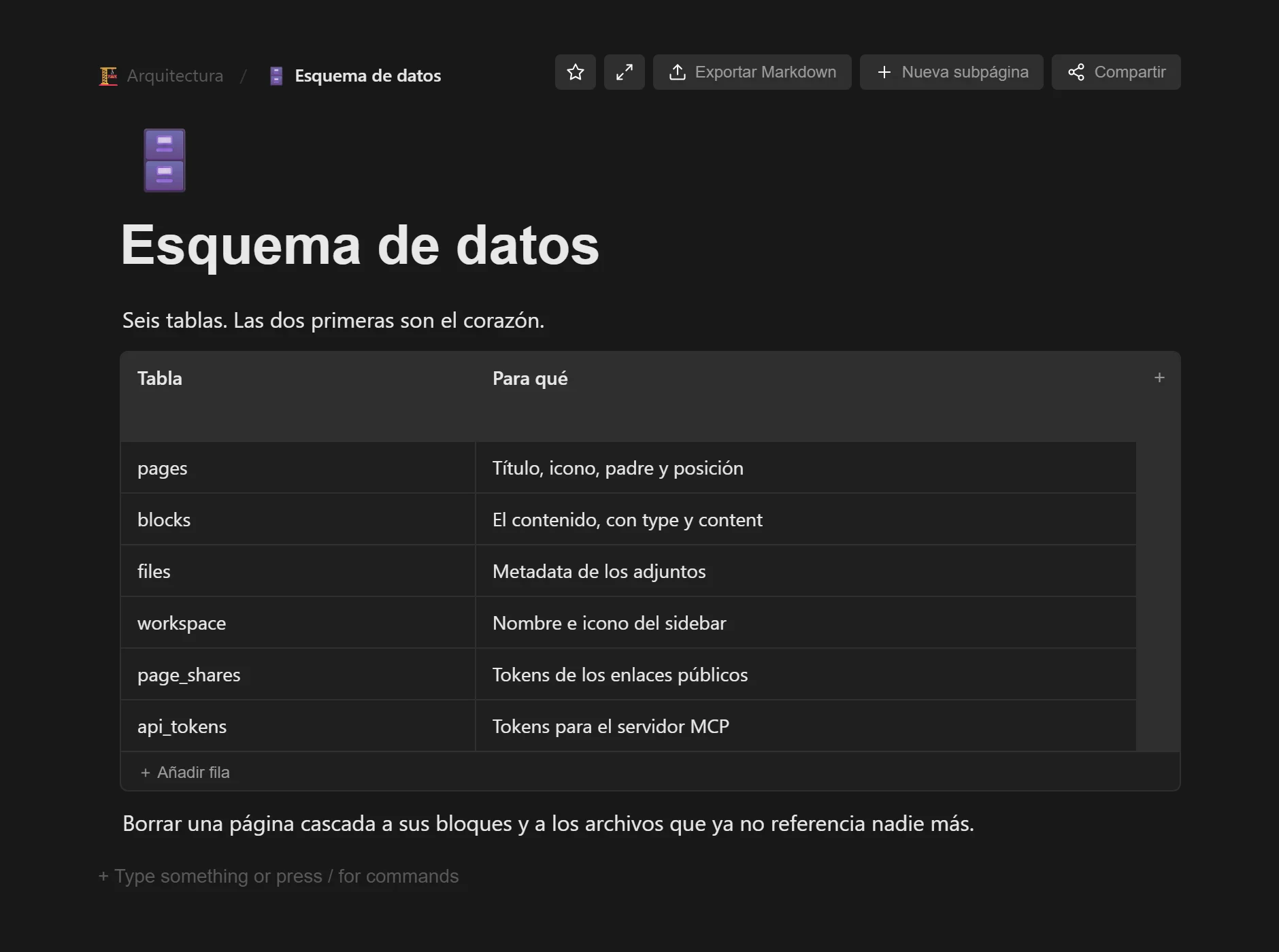Screen dimensions: 1279x952
Task: Expand page to full width
Action: [625, 72]
